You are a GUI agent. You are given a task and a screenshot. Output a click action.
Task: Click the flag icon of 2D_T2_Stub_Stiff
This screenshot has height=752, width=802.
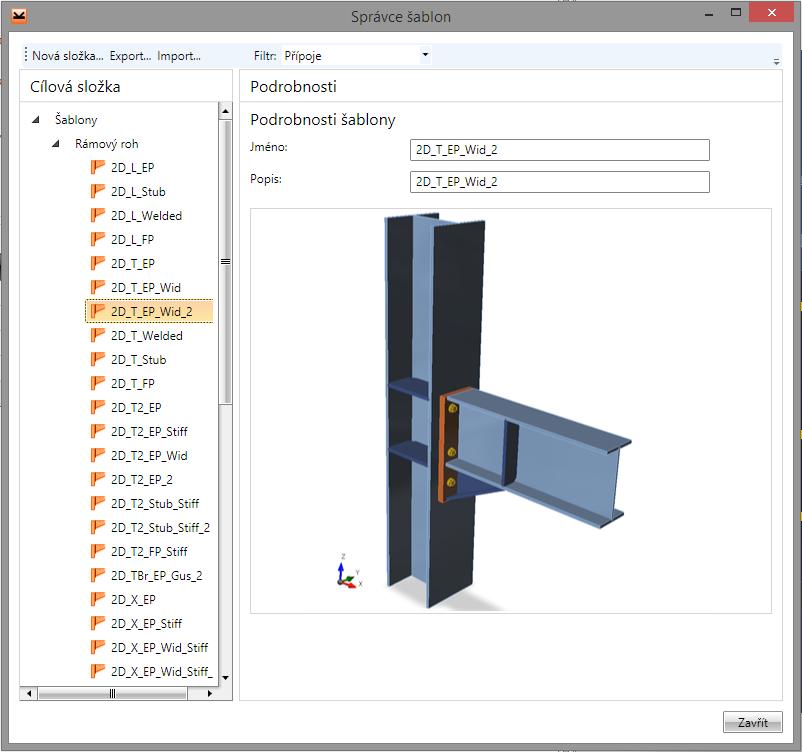click(97, 503)
